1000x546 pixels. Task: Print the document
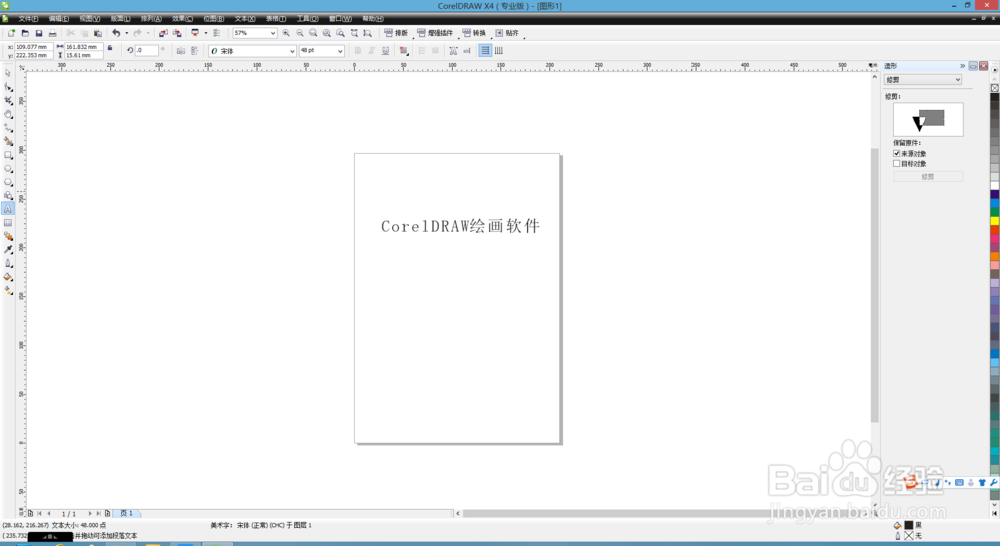coord(52,33)
